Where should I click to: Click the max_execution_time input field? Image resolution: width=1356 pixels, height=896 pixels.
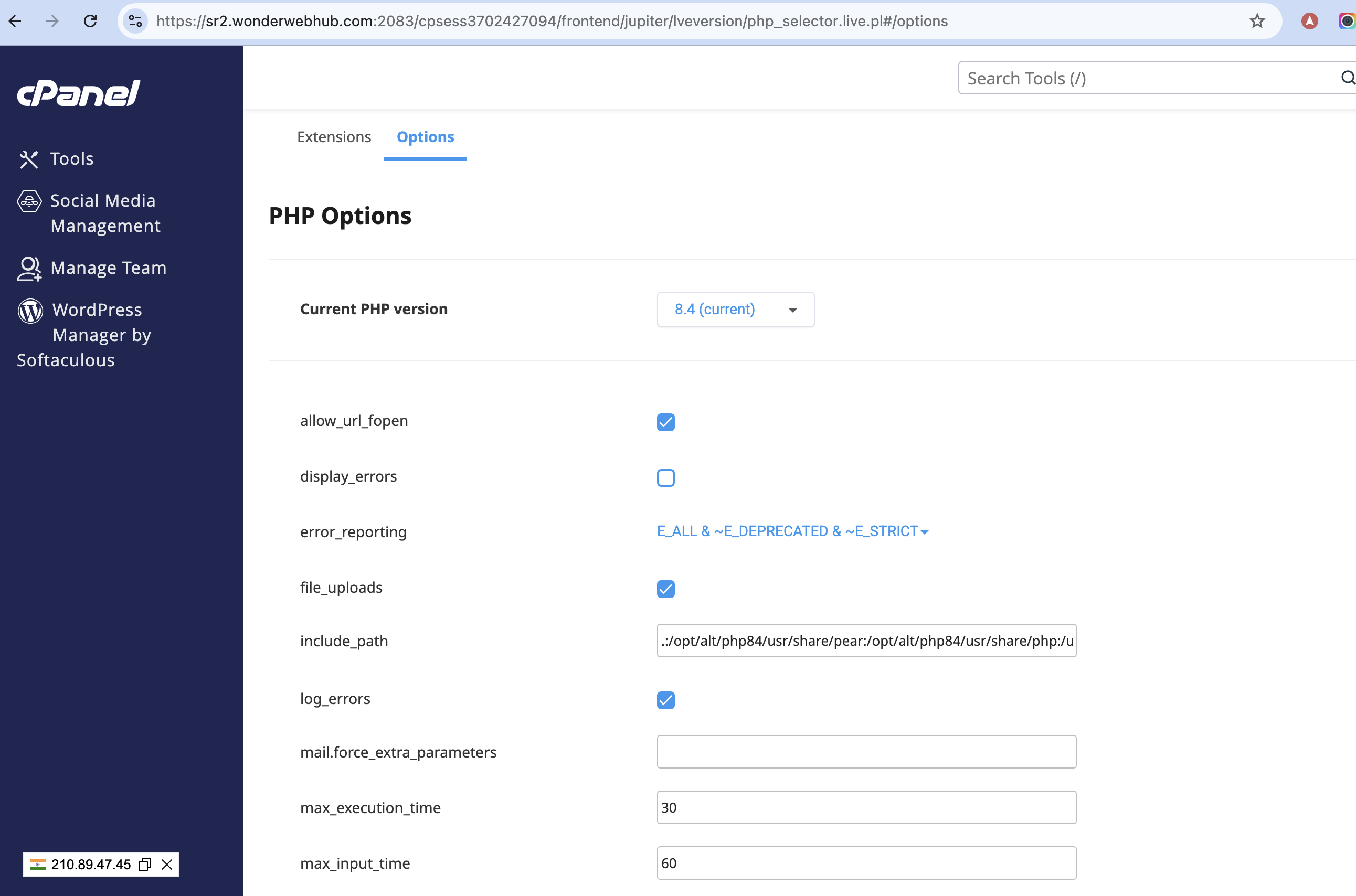tap(866, 807)
